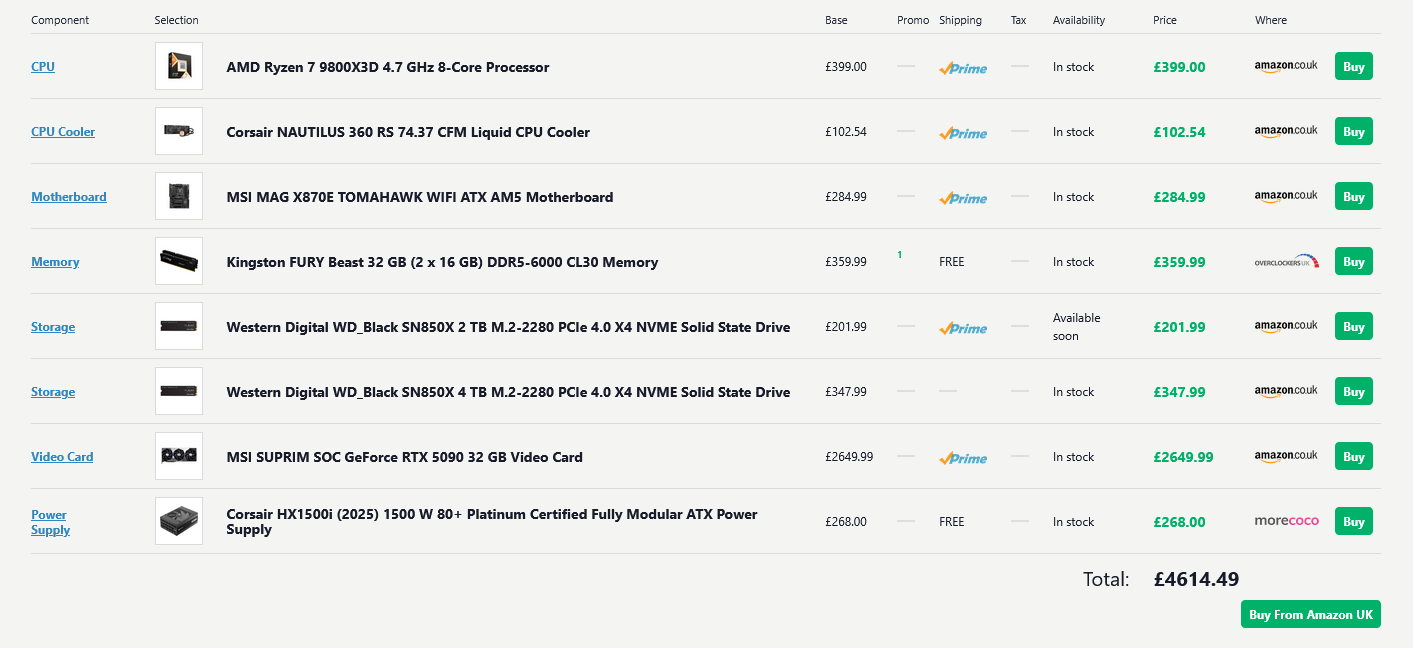The height and width of the screenshot is (648, 1413).
Task: Open Storage link for the 4 TB SSD
Action: (x=53, y=392)
